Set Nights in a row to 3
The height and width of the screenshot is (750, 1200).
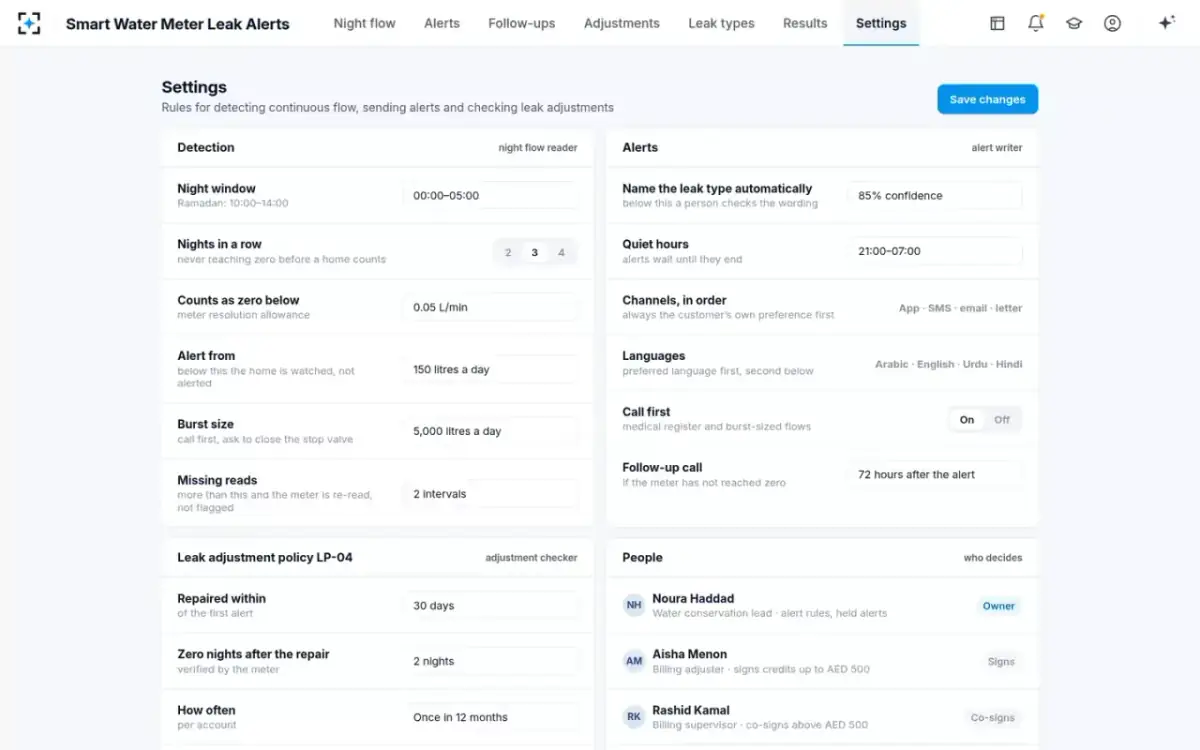point(535,253)
